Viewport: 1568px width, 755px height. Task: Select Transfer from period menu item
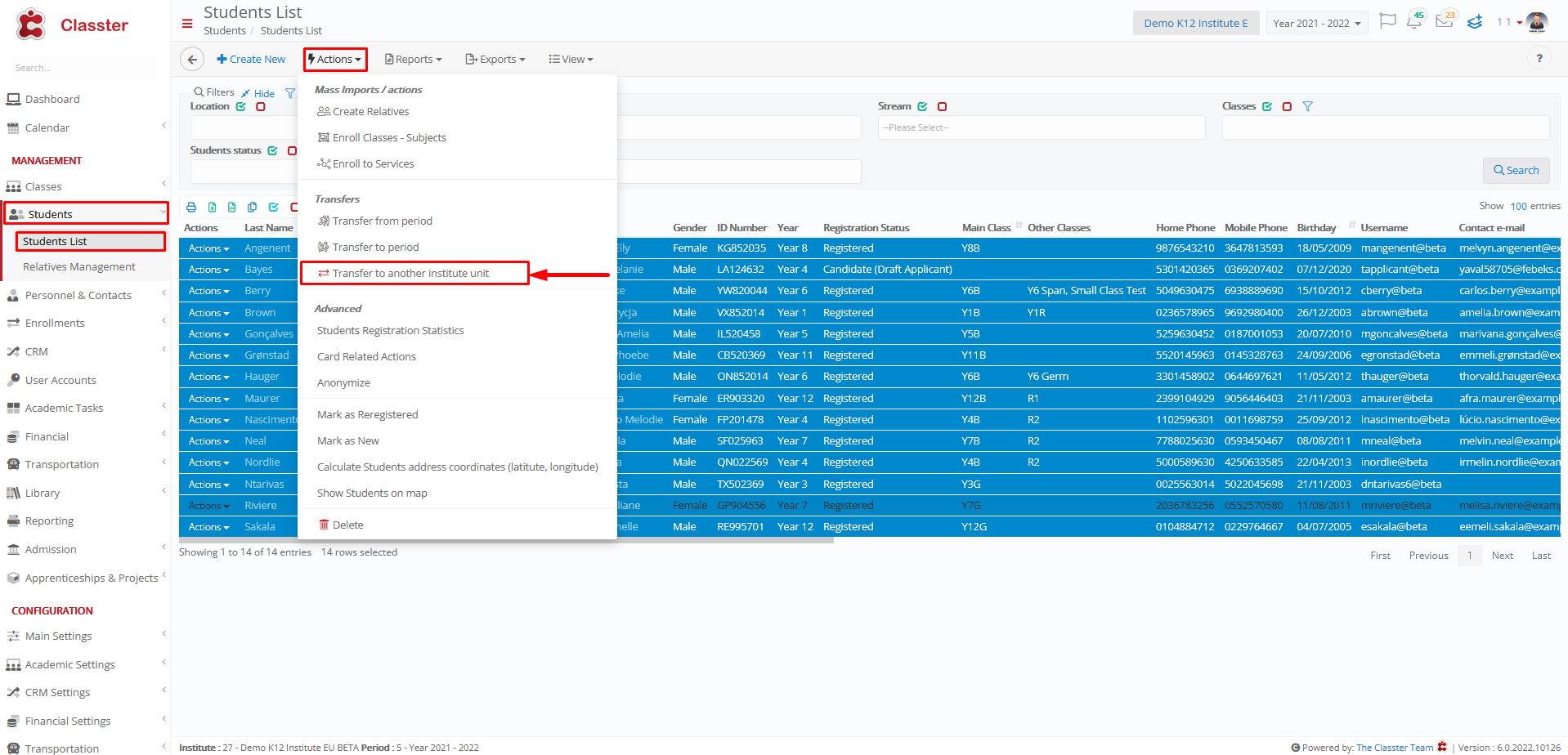point(375,221)
